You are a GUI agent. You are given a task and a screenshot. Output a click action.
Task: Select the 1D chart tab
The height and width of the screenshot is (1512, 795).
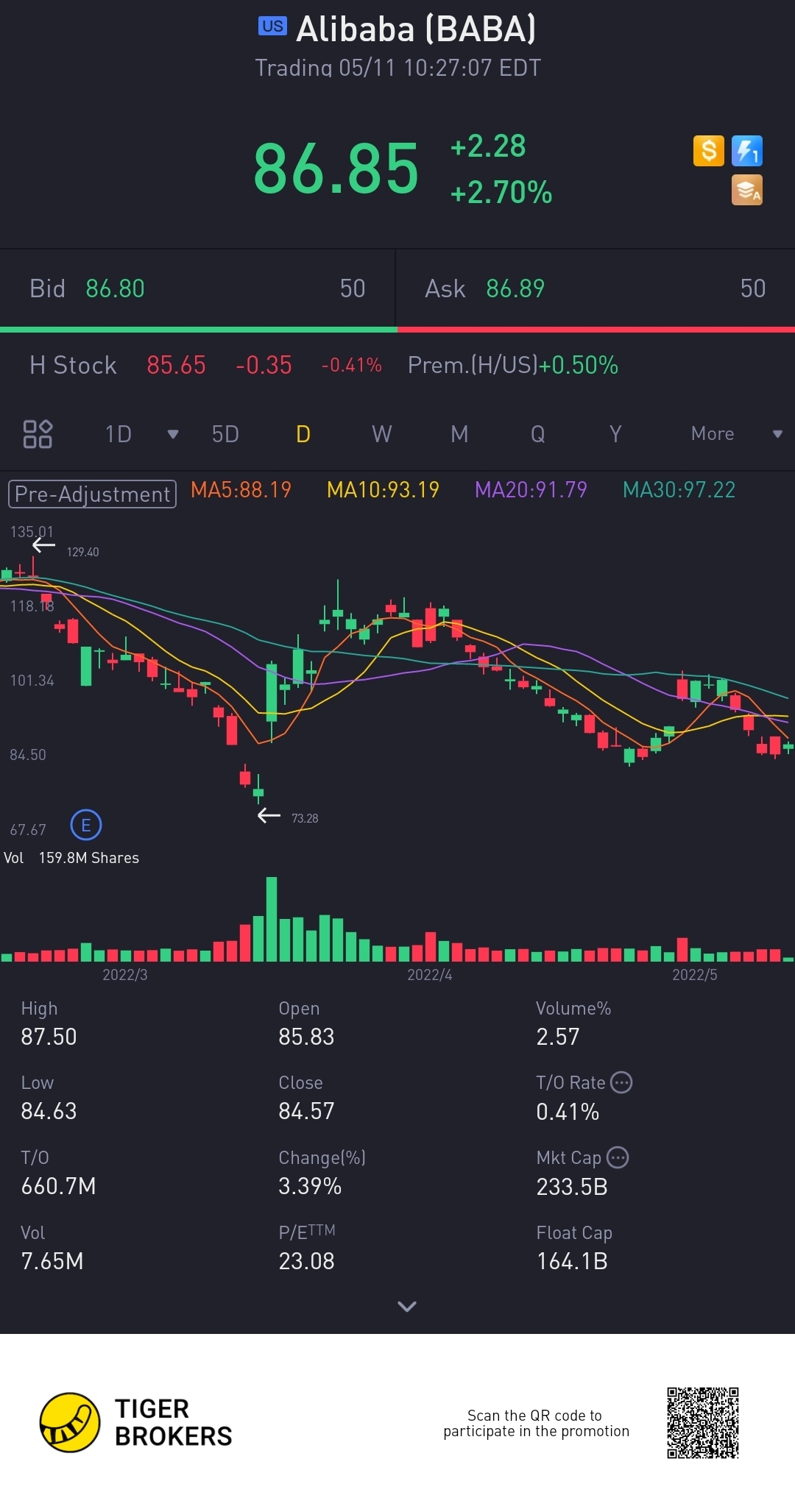coord(119,434)
